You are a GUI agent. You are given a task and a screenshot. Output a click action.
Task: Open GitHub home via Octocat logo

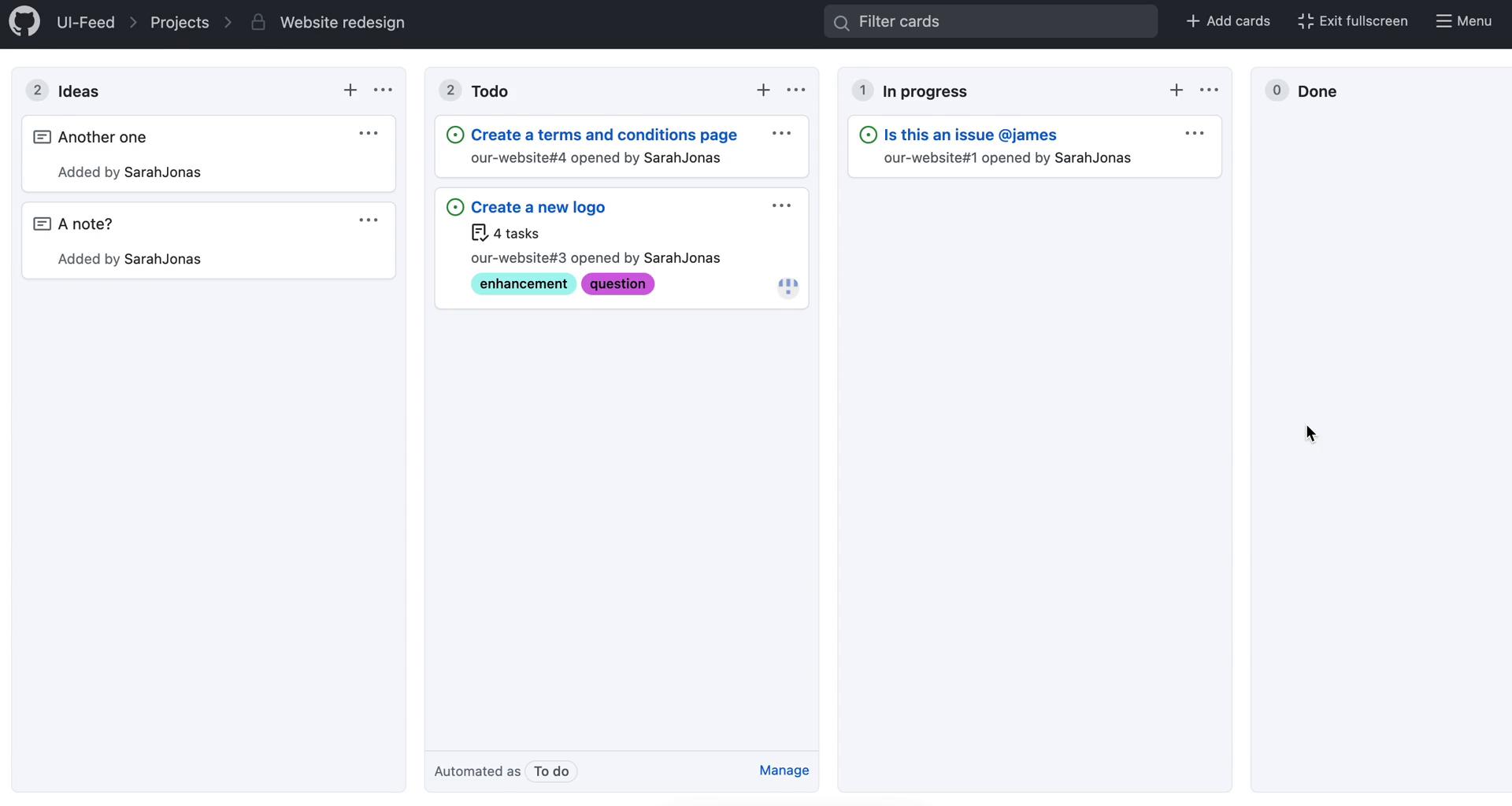[x=24, y=21]
